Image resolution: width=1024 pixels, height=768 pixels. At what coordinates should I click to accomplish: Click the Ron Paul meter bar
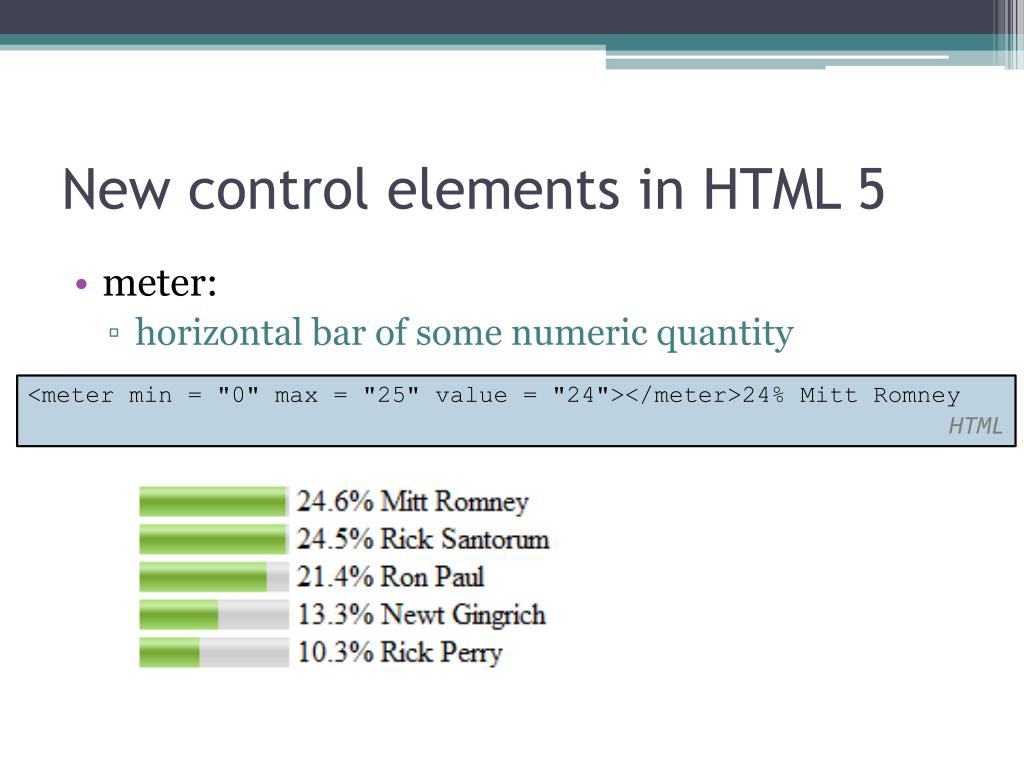214,577
